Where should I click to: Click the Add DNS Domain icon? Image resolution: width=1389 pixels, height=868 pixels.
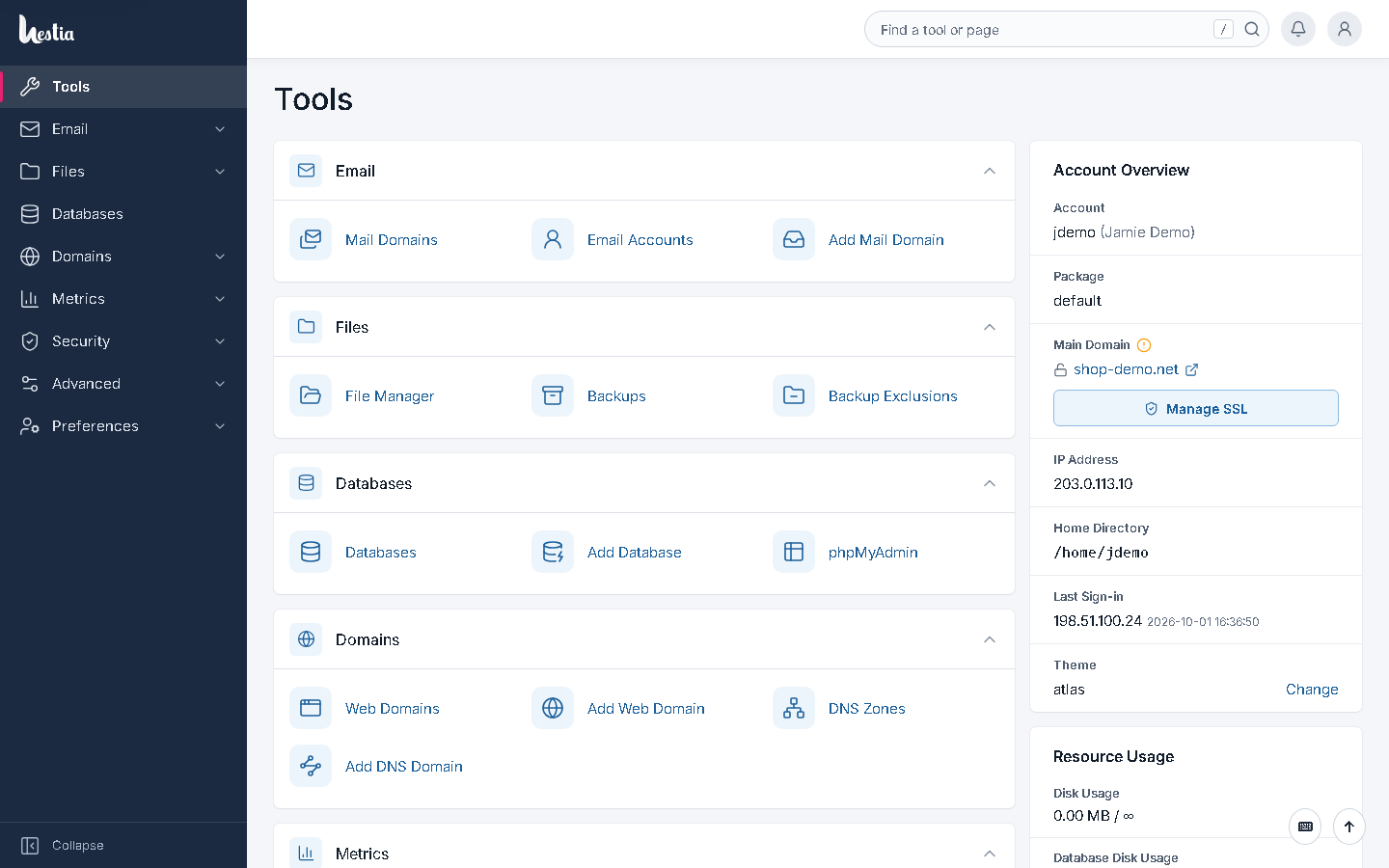311,766
